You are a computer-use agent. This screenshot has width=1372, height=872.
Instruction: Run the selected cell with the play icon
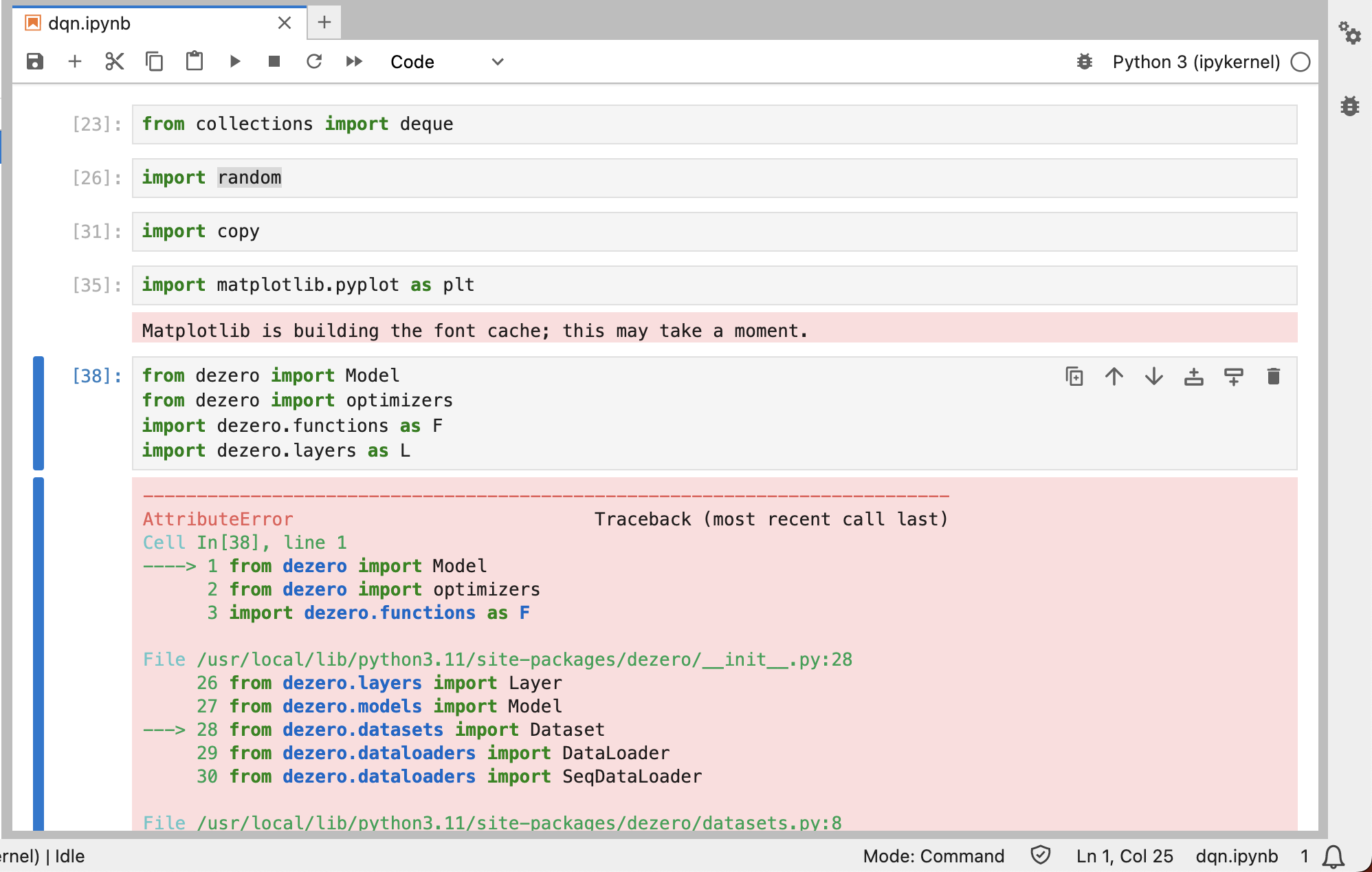click(235, 62)
